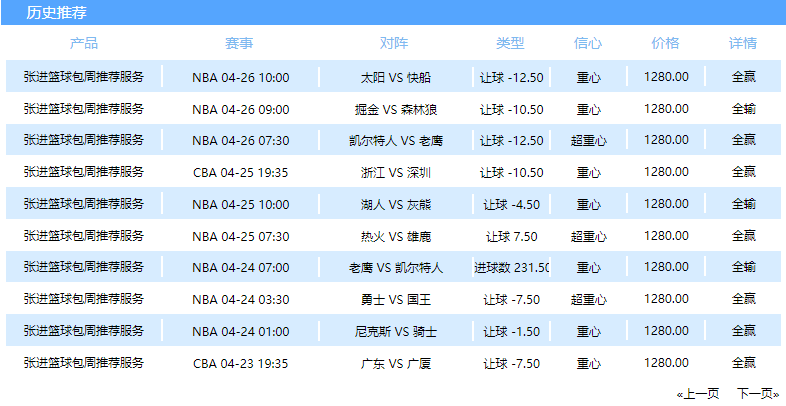Click the 信心 column header
The height and width of the screenshot is (406, 786).
pyautogui.click(x=588, y=44)
